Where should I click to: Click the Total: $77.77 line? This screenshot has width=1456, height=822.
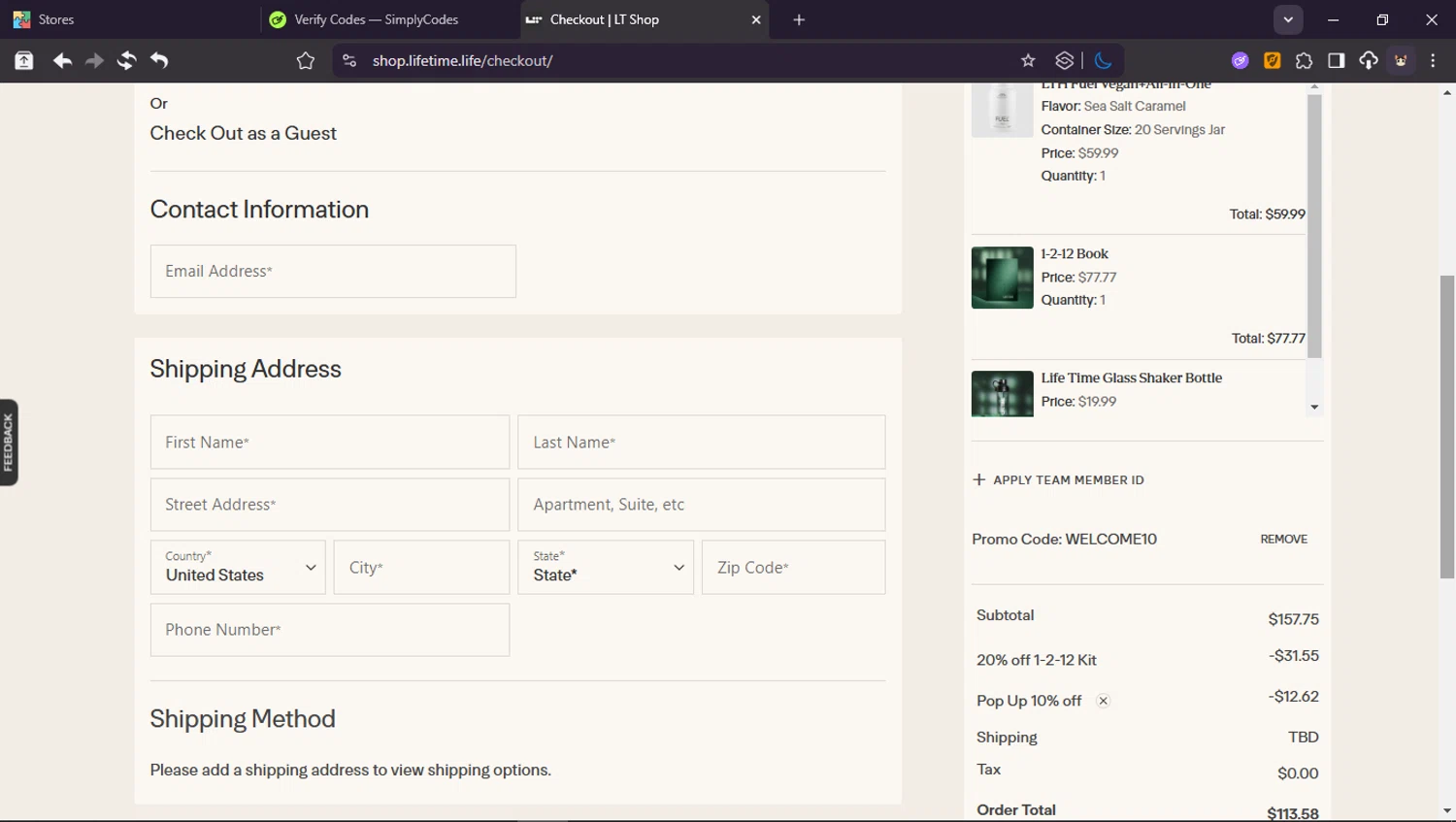[x=1268, y=338]
